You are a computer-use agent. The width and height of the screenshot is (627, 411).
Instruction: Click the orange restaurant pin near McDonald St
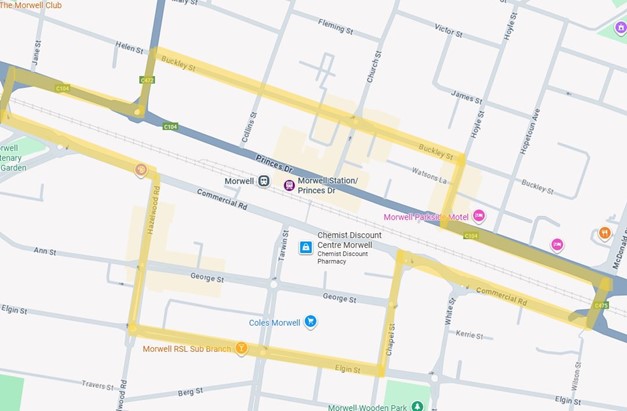[605, 233]
